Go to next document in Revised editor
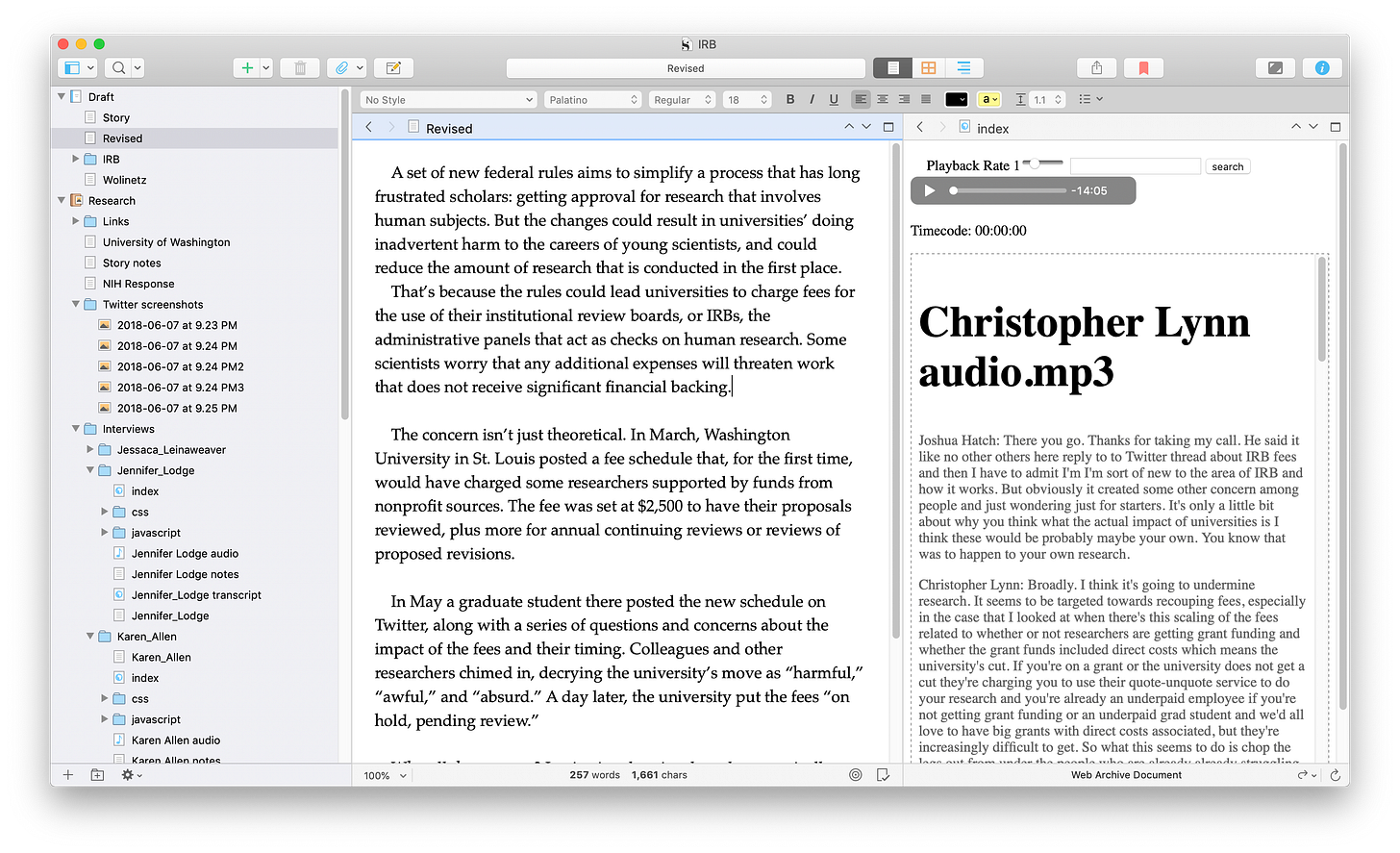Image resolution: width=1400 pixels, height=853 pixels. point(866,127)
